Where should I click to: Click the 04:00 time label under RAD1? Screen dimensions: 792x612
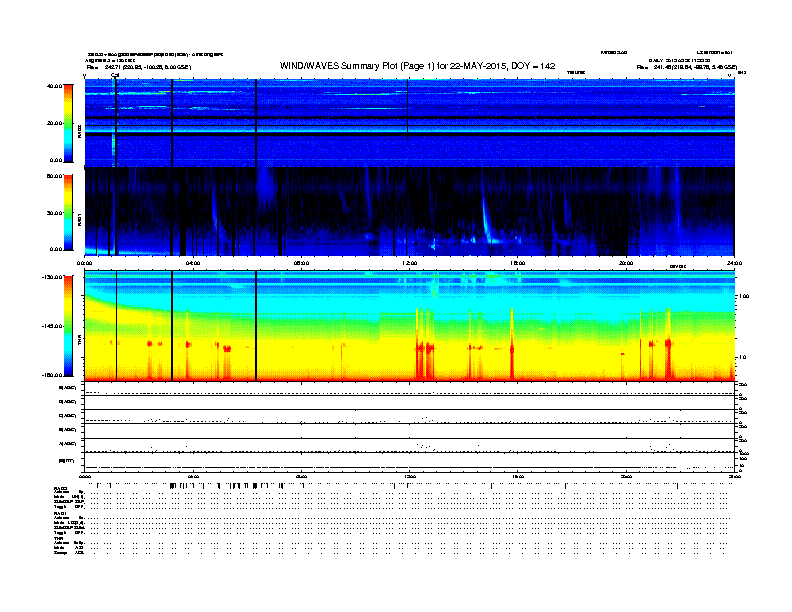coord(193,263)
